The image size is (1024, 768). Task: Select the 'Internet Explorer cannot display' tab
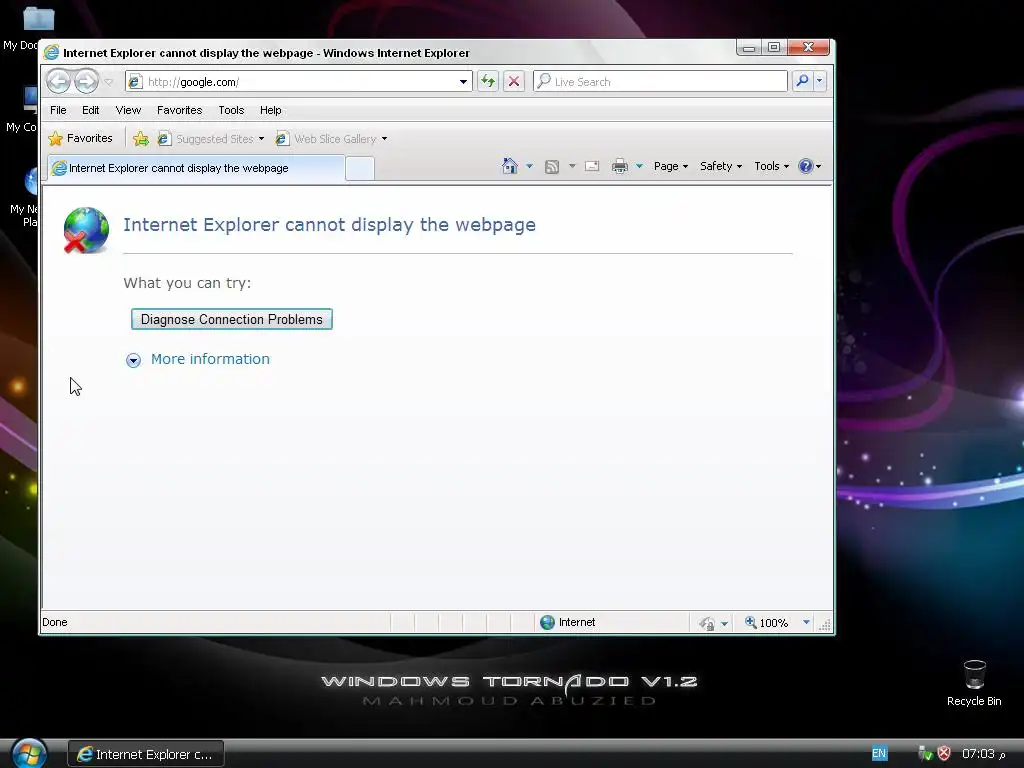[x=196, y=168]
